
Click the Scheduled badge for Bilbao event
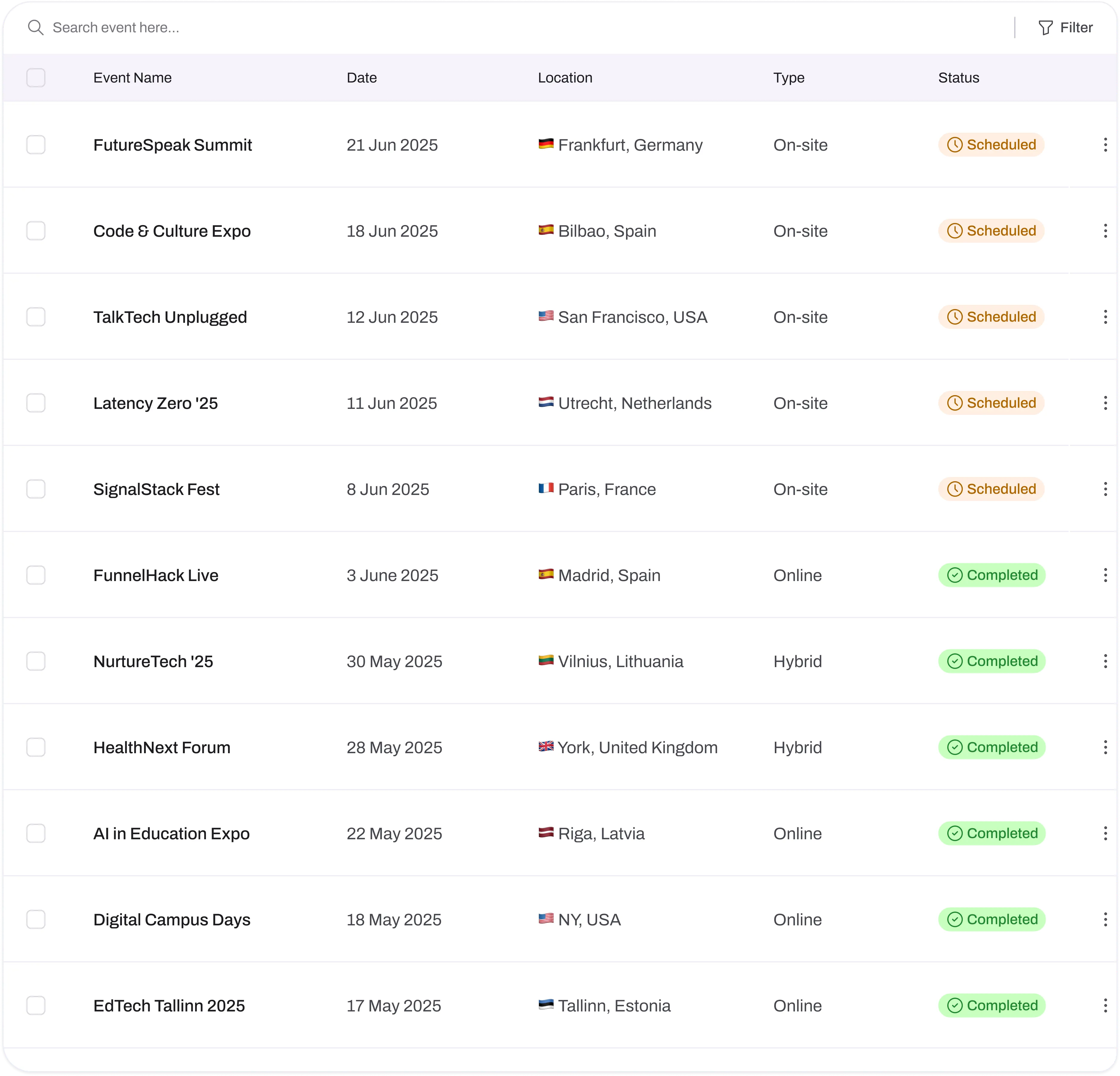point(991,231)
